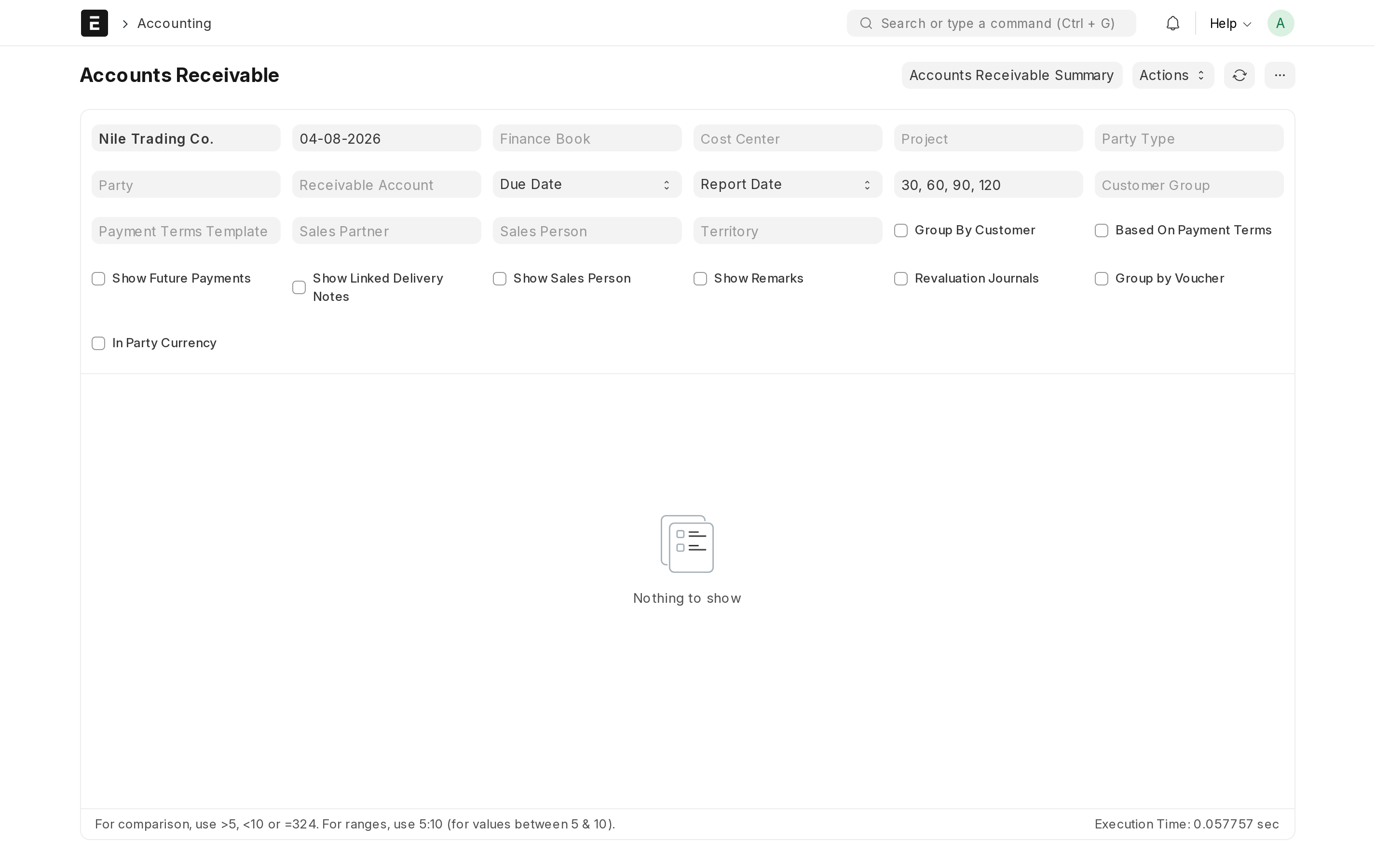Viewport: 1389px width, 868px height.
Task: Click the Project filter field
Action: [x=988, y=138]
